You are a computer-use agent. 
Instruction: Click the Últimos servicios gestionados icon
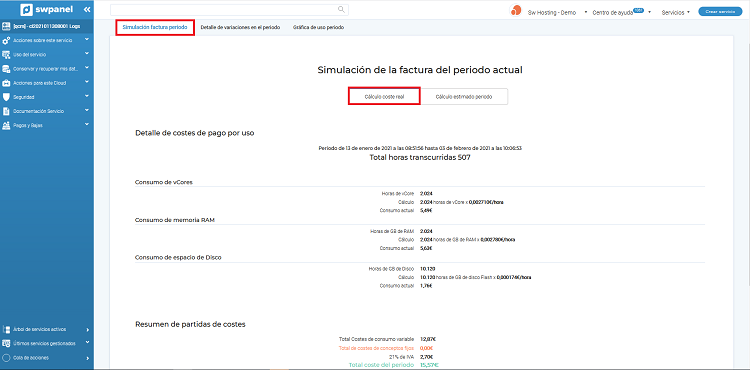pos(6,343)
